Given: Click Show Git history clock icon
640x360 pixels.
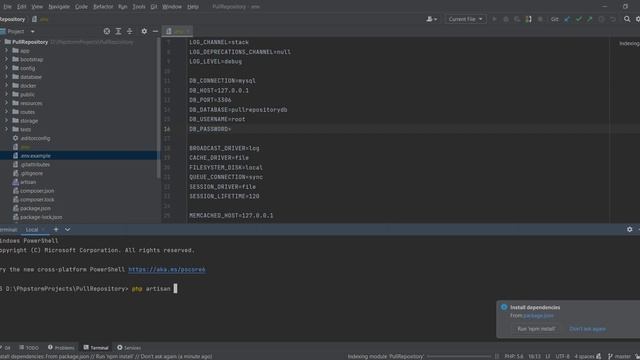Looking at the screenshot, I should pos(601,19).
